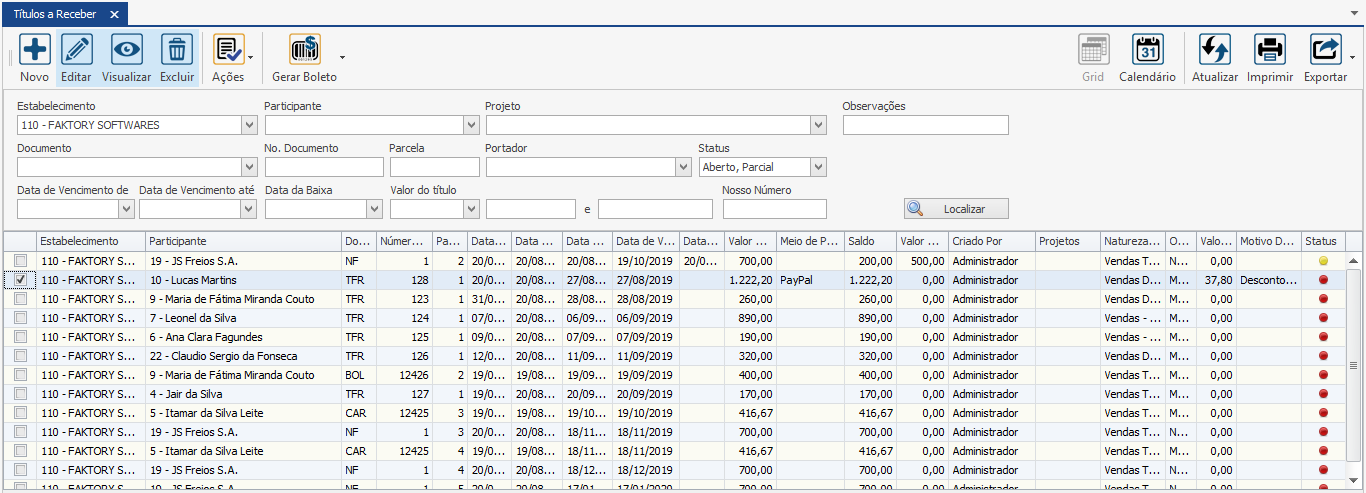This screenshot has height=493, width=1366.
Task: Click the Novo plus icon
Action: coord(34,50)
